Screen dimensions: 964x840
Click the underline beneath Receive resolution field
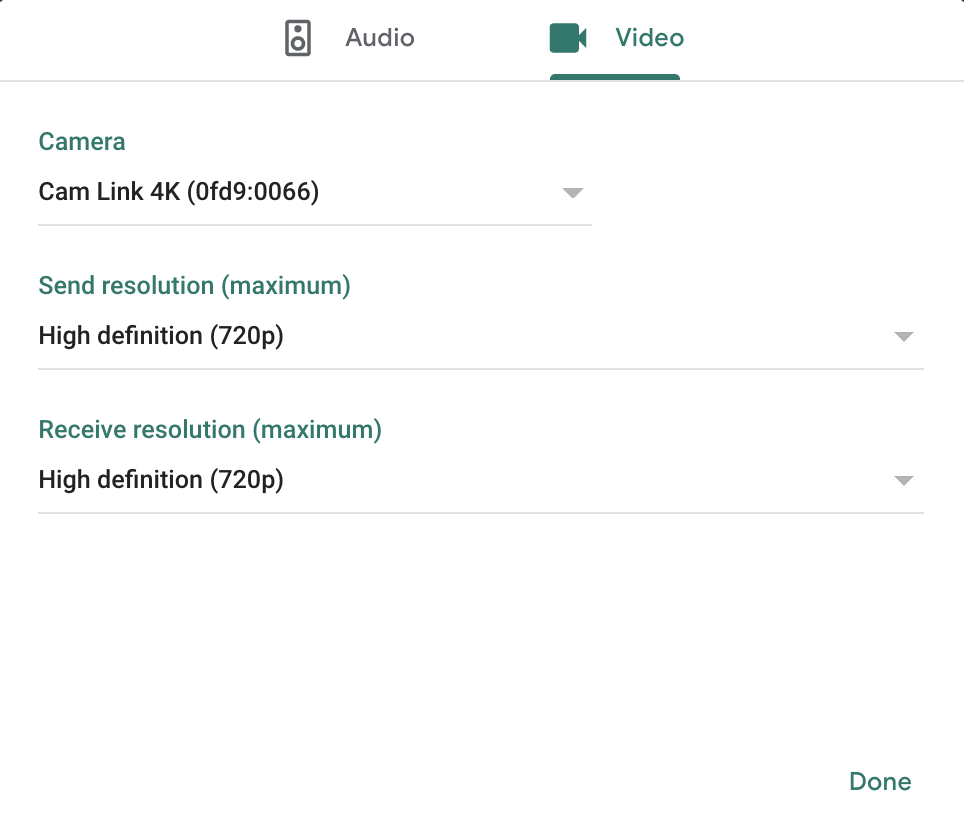point(481,513)
